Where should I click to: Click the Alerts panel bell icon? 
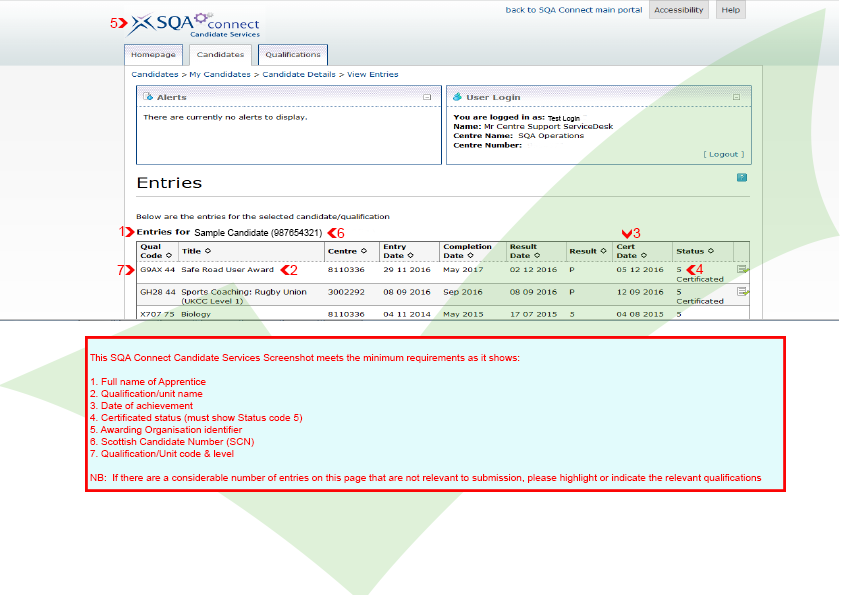149,97
